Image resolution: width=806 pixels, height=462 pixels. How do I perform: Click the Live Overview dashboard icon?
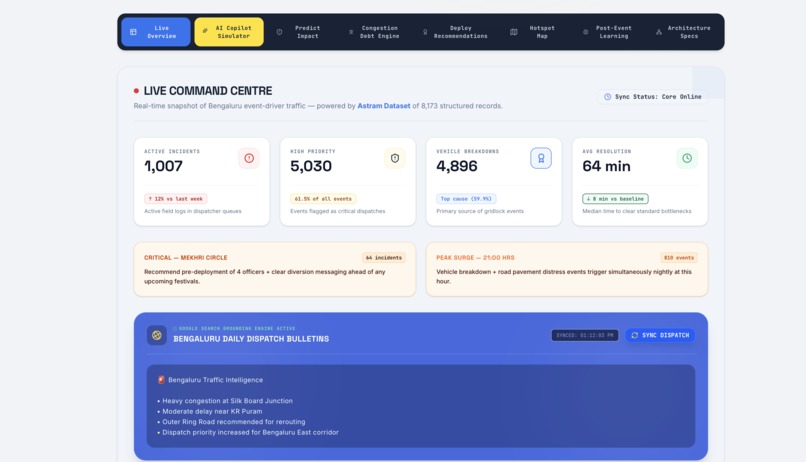click(133, 32)
